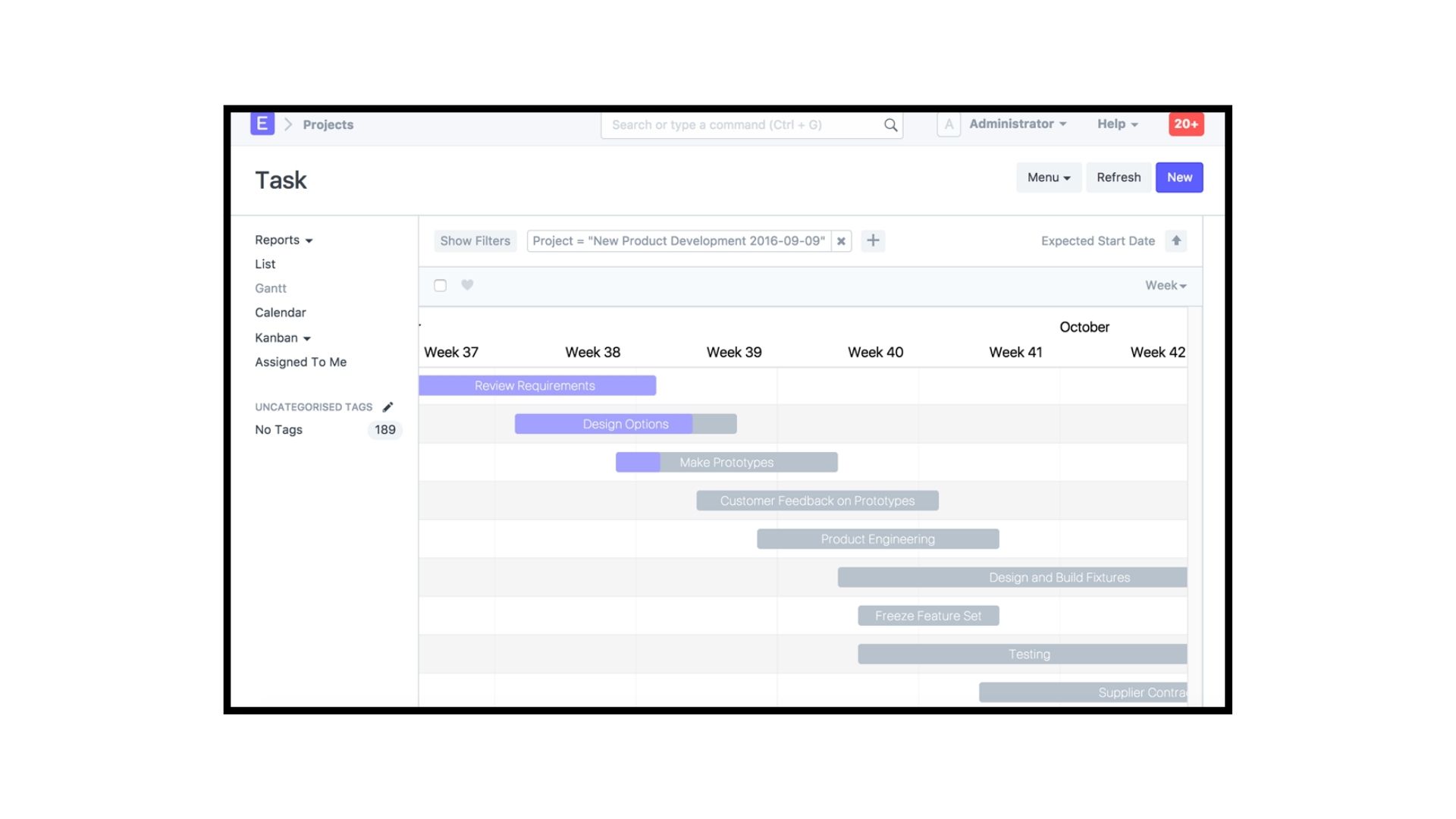Add a new filter with the plus icon
The height and width of the screenshot is (819, 1456).
point(873,240)
